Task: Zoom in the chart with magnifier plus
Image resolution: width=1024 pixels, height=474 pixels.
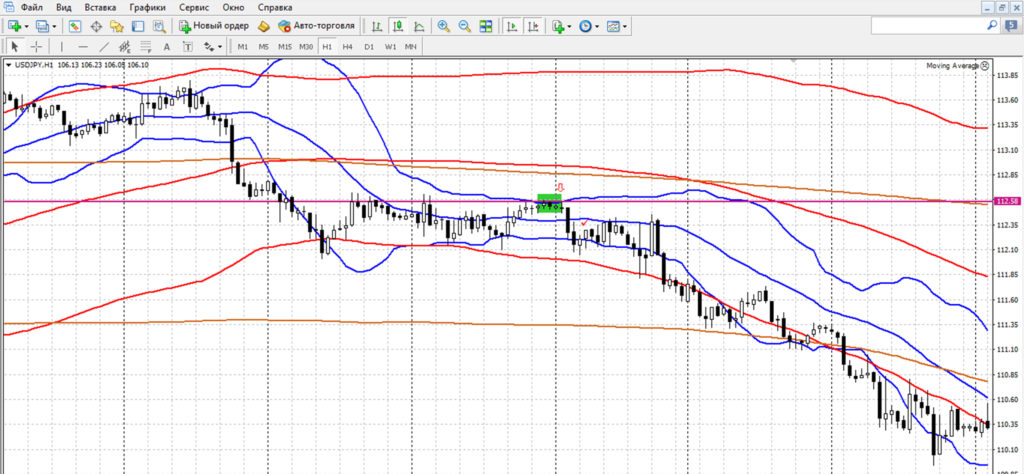Action: pos(444,26)
